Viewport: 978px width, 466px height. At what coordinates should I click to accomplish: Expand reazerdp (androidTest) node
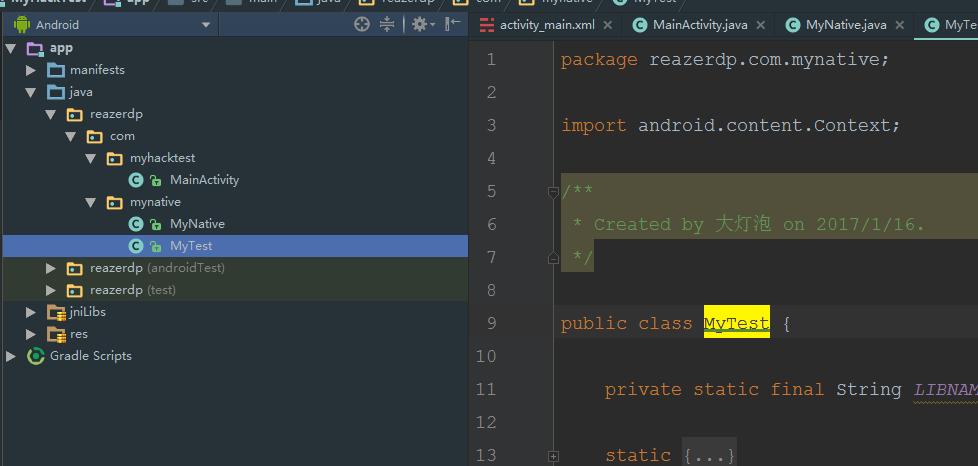point(51,268)
